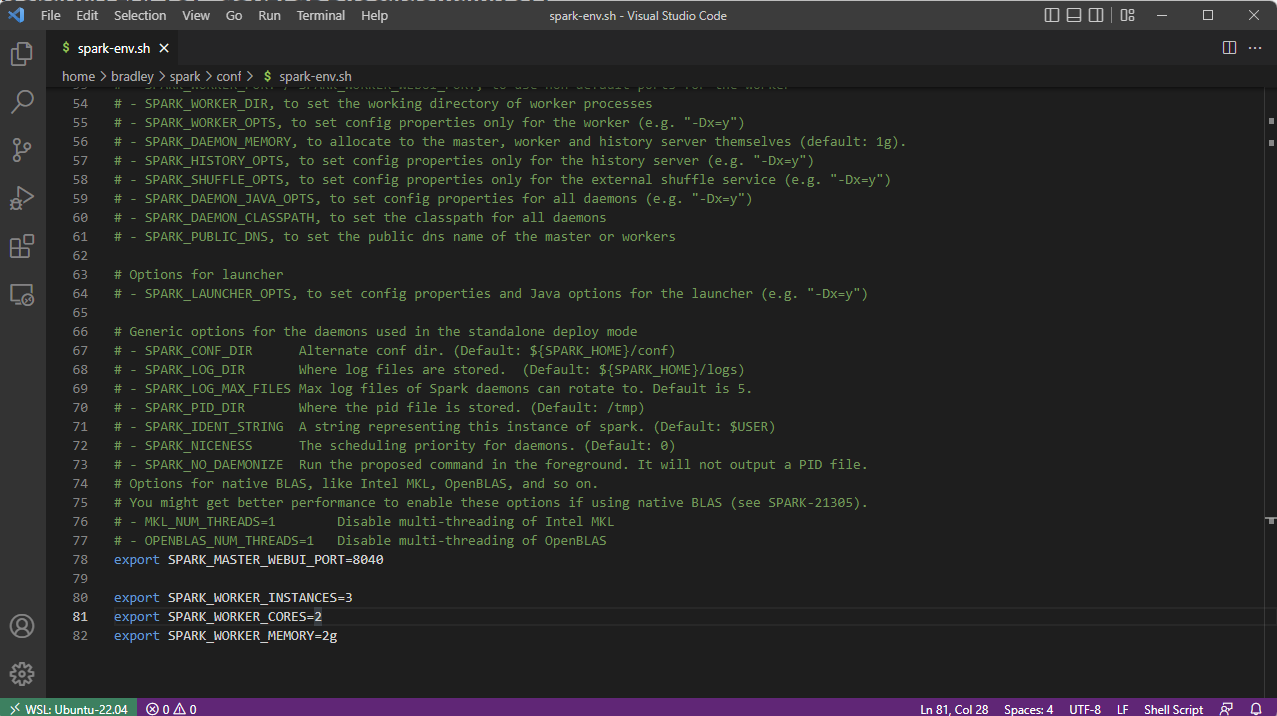Change encoding via 'UTF-8' status

pos(1085,708)
